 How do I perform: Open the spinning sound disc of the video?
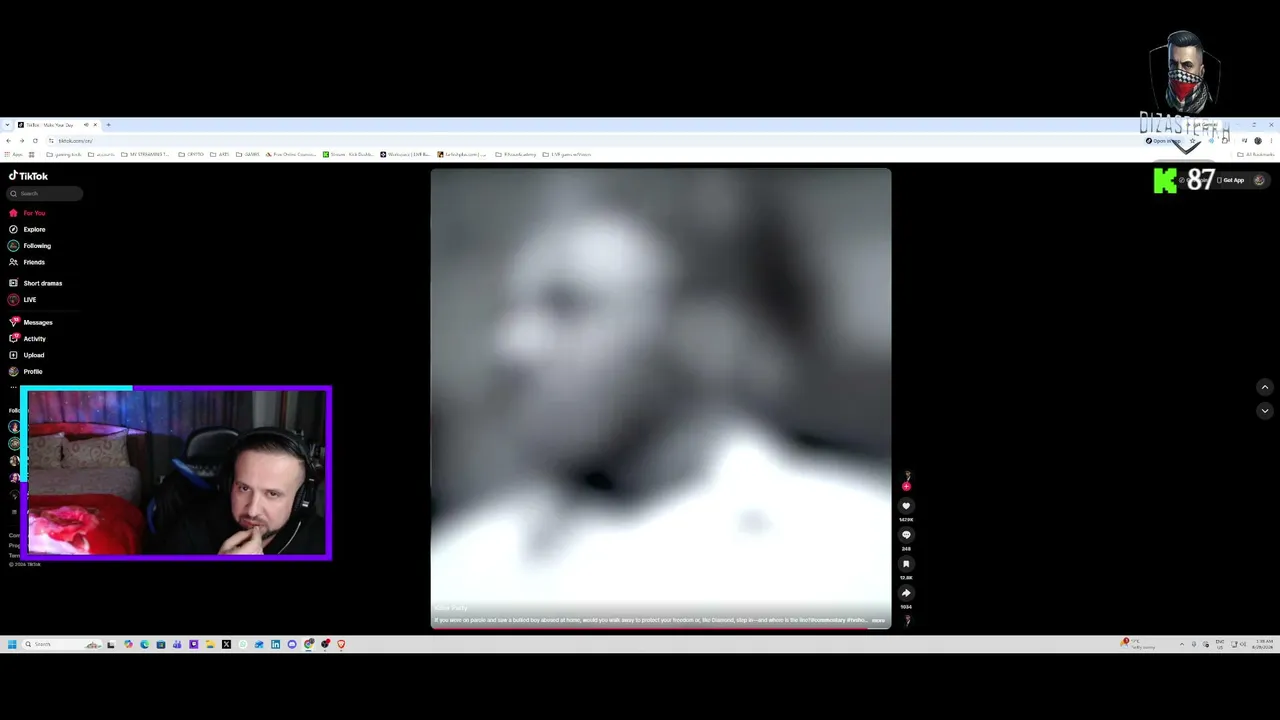click(x=907, y=620)
